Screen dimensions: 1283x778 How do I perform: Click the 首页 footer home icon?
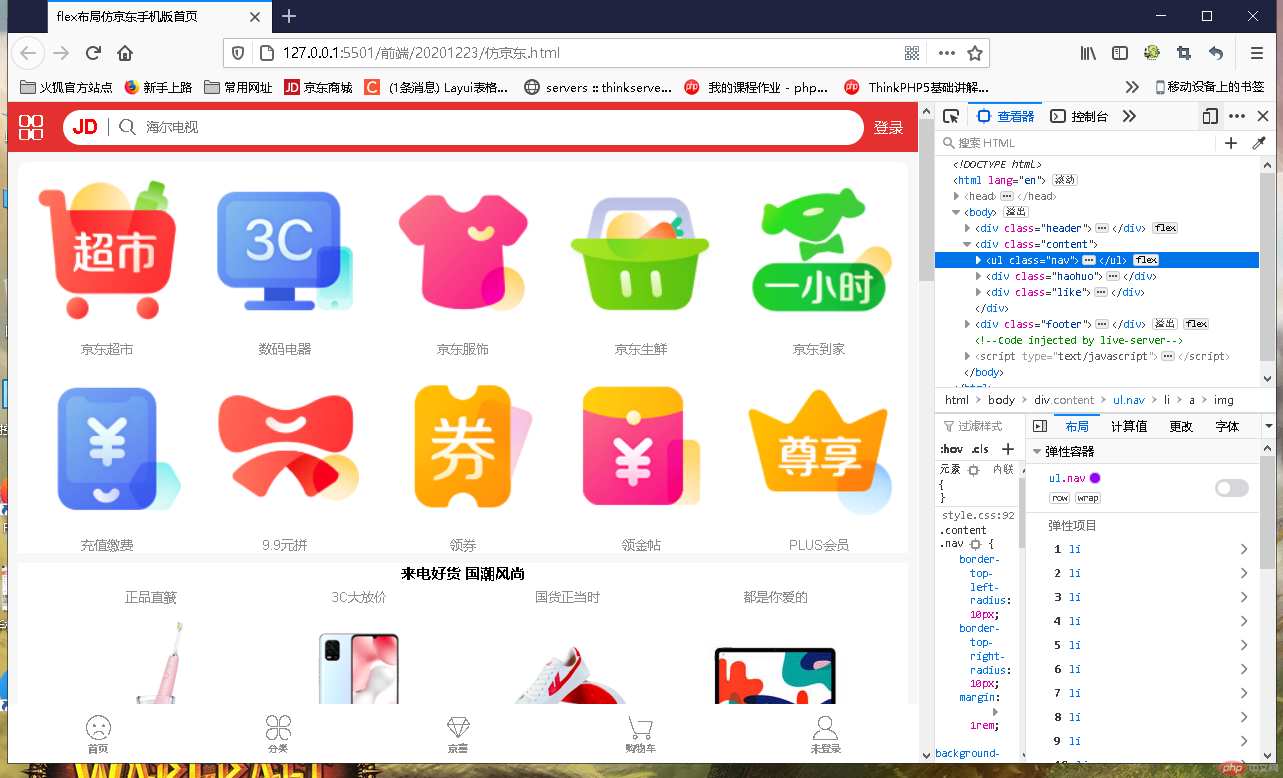98,727
